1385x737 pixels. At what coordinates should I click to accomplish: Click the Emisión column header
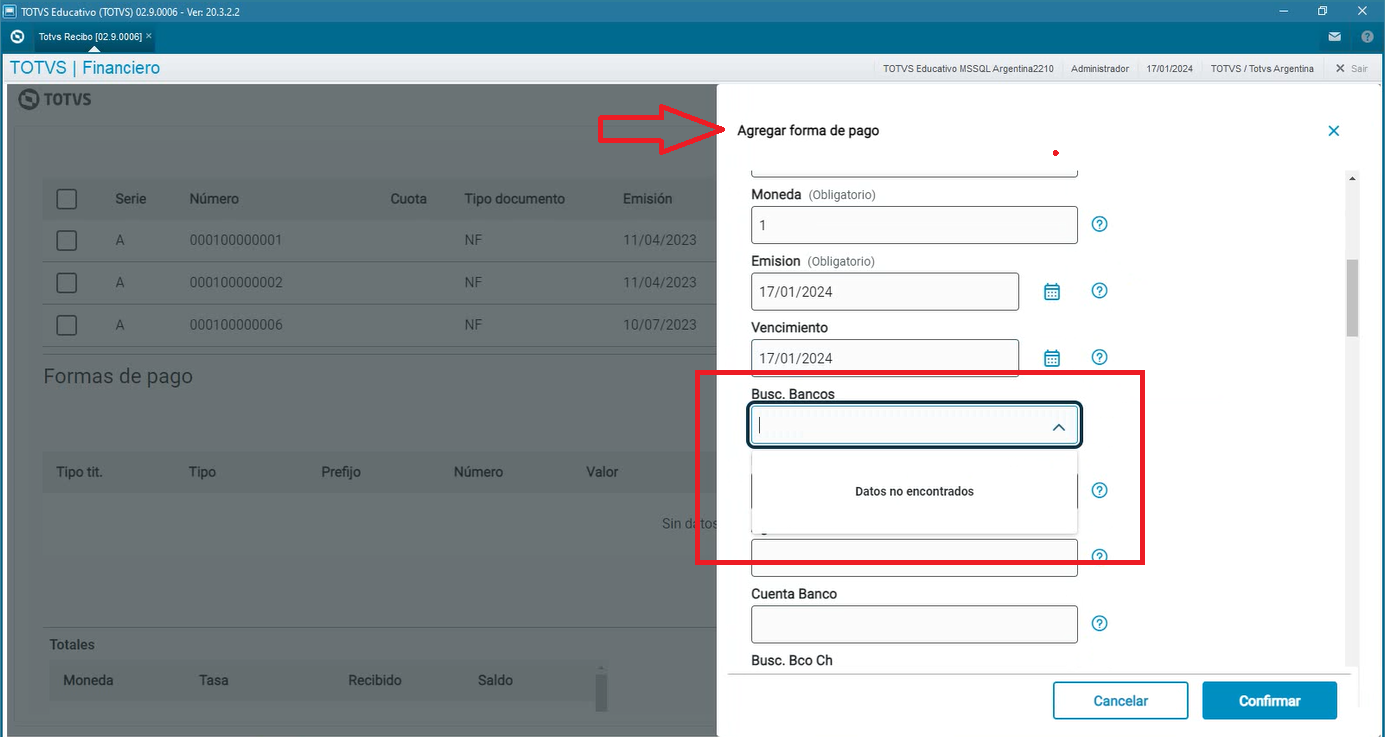(647, 199)
